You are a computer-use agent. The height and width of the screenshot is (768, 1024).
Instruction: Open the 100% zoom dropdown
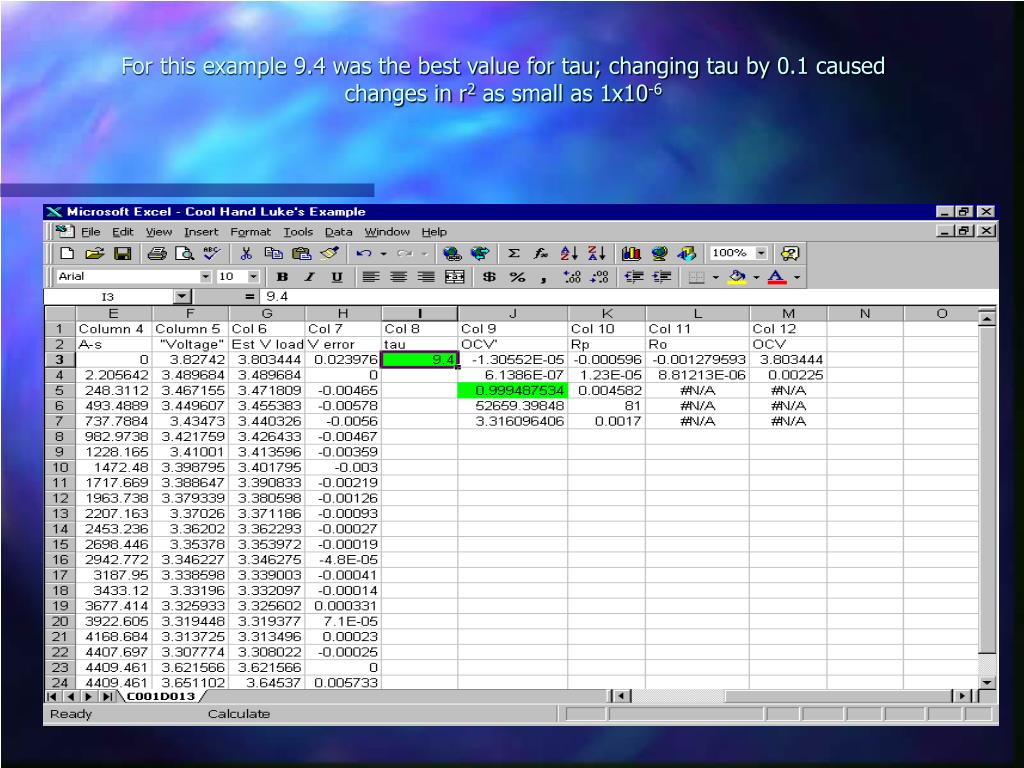tap(762, 254)
